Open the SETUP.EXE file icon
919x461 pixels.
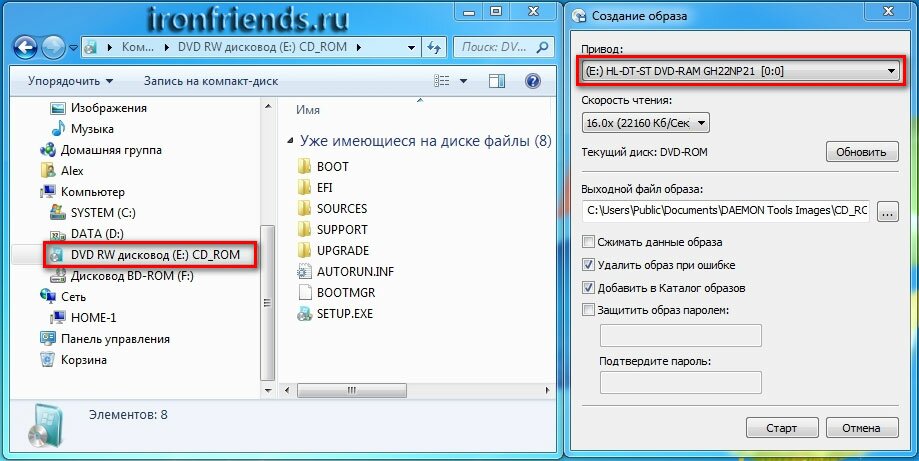(x=304, y=313)
